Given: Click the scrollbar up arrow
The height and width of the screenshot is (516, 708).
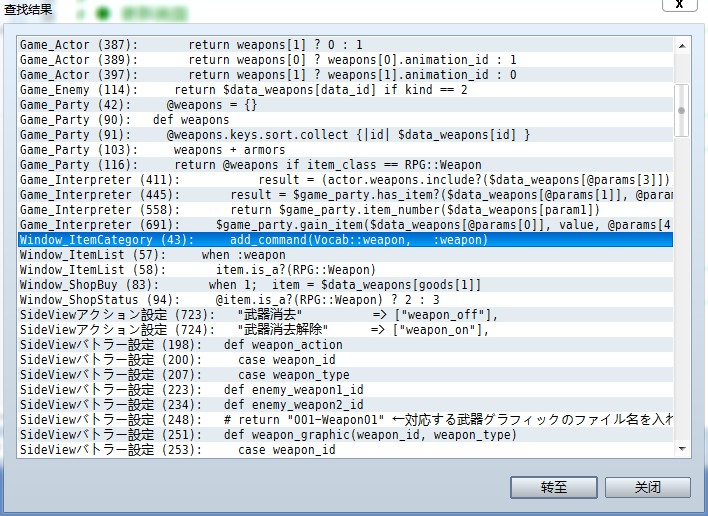Looking at the screenshot, I should [682, 46].
